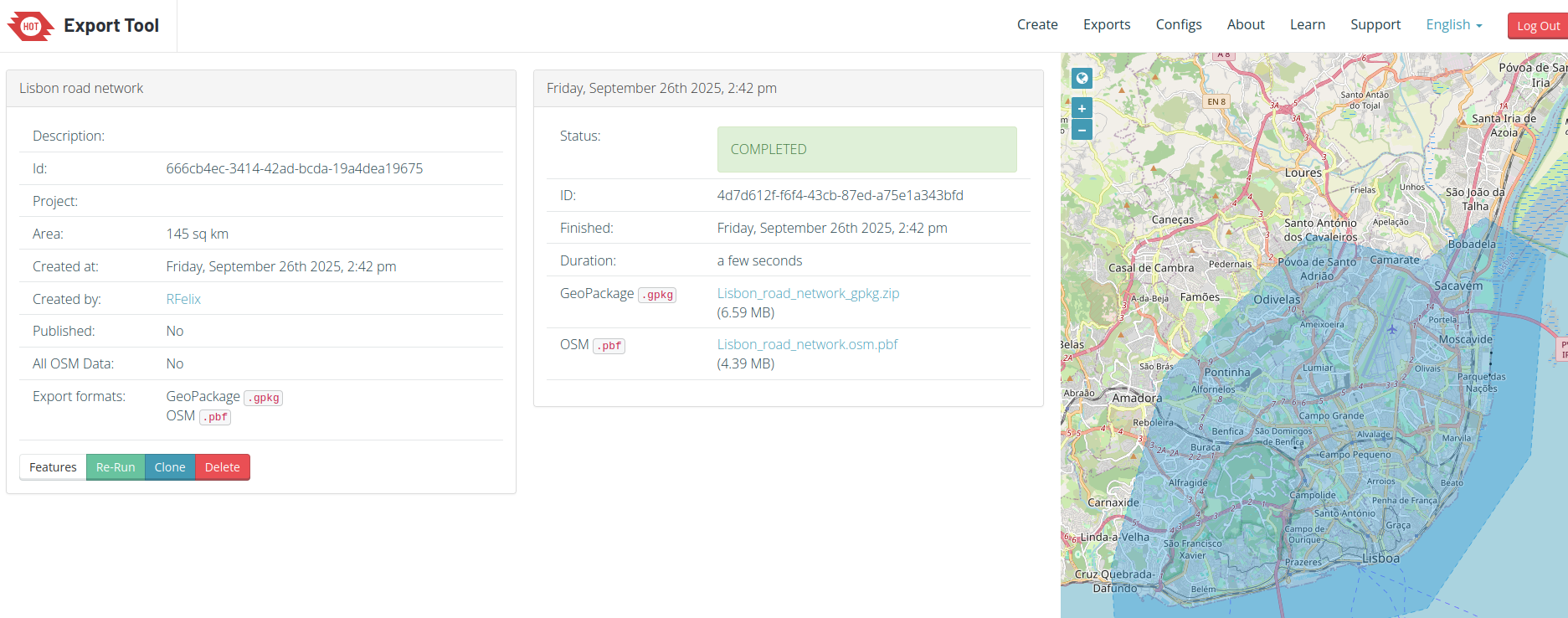Image resolution: width=1568 pixels, height=618 pixels.
Task: Zoom out the map with minus button
Action: point(1082,130)
